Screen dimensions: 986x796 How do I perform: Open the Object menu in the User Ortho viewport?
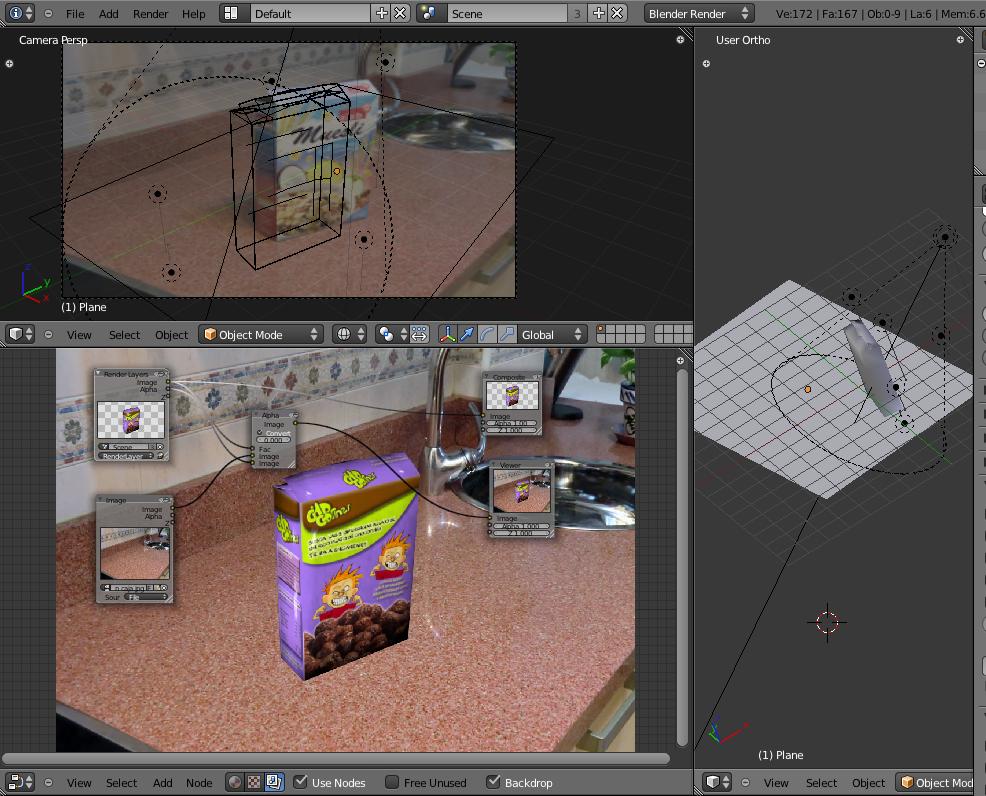coord(868,783)
